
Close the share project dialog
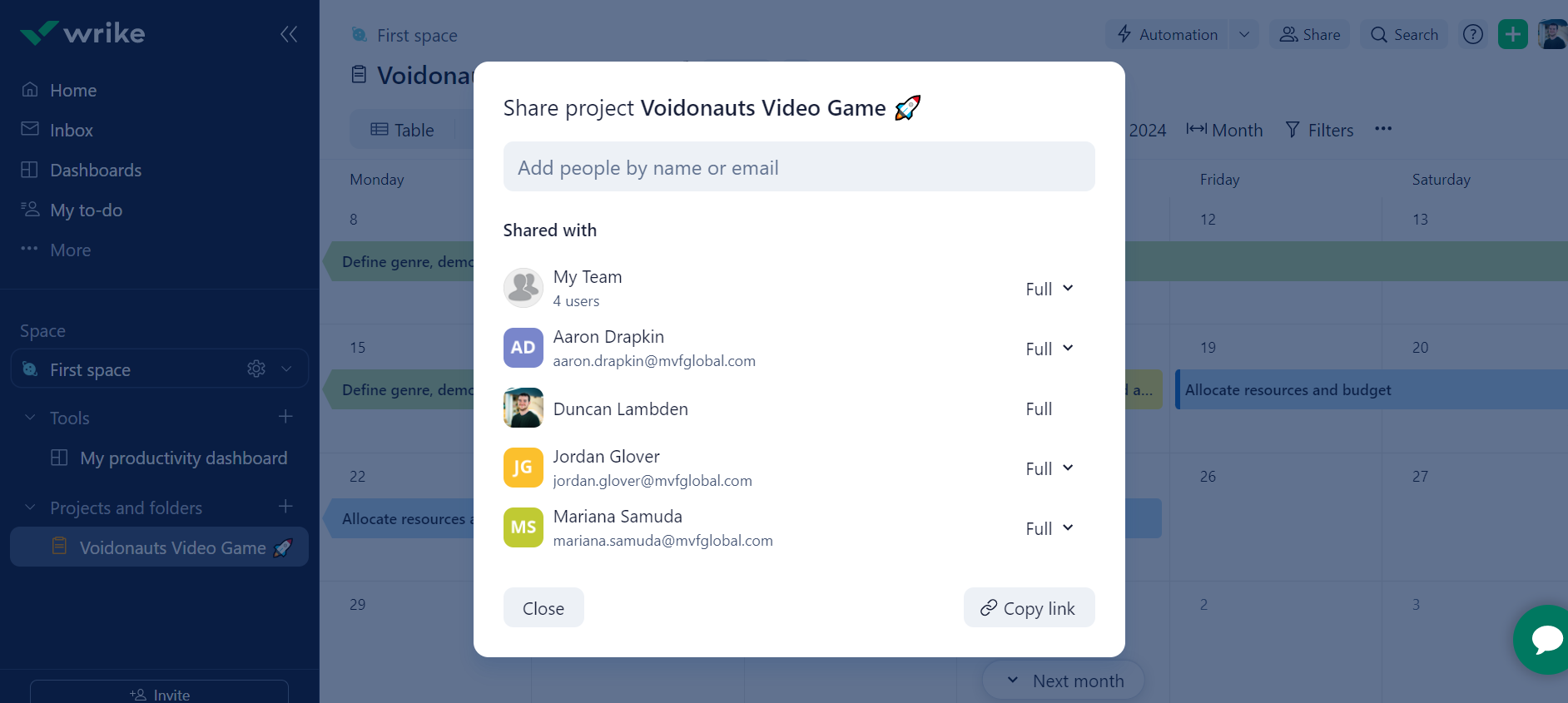[543, 608]
